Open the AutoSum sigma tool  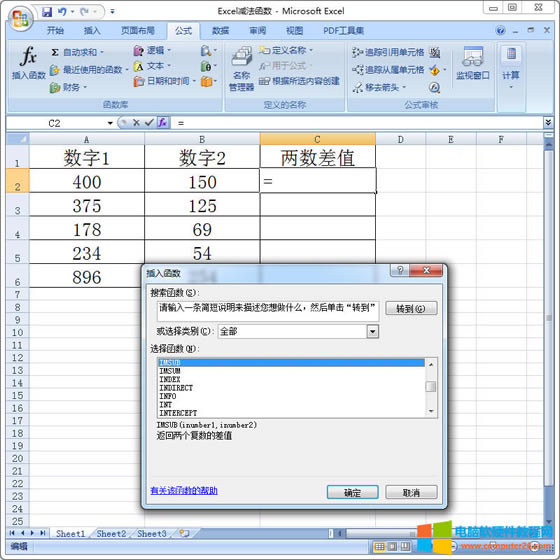[x=55, y=52]
